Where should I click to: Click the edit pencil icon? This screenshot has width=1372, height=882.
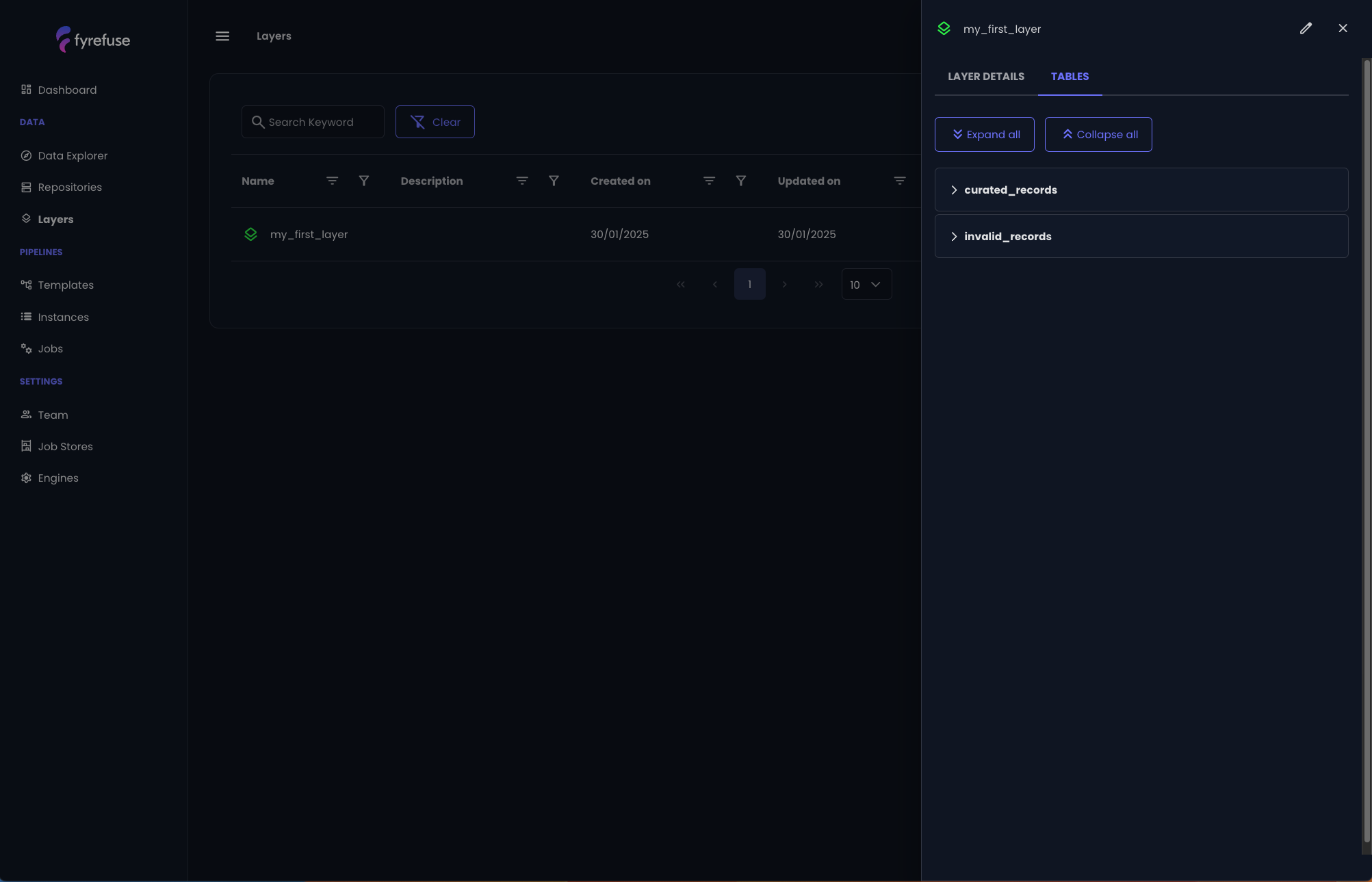click(x=1306, y=28)
